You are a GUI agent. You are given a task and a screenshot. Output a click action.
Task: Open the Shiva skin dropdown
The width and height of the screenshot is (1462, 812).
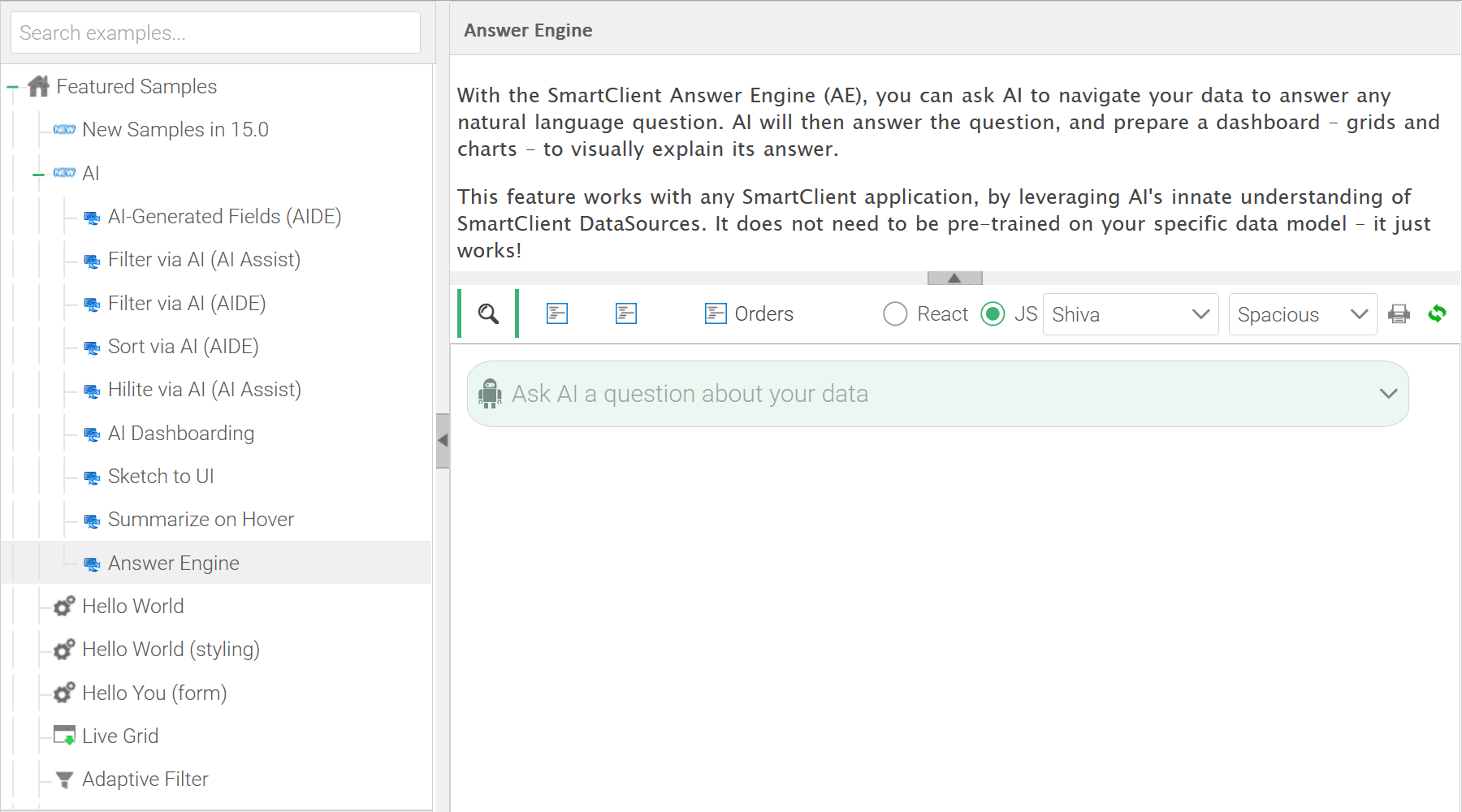1131,314
